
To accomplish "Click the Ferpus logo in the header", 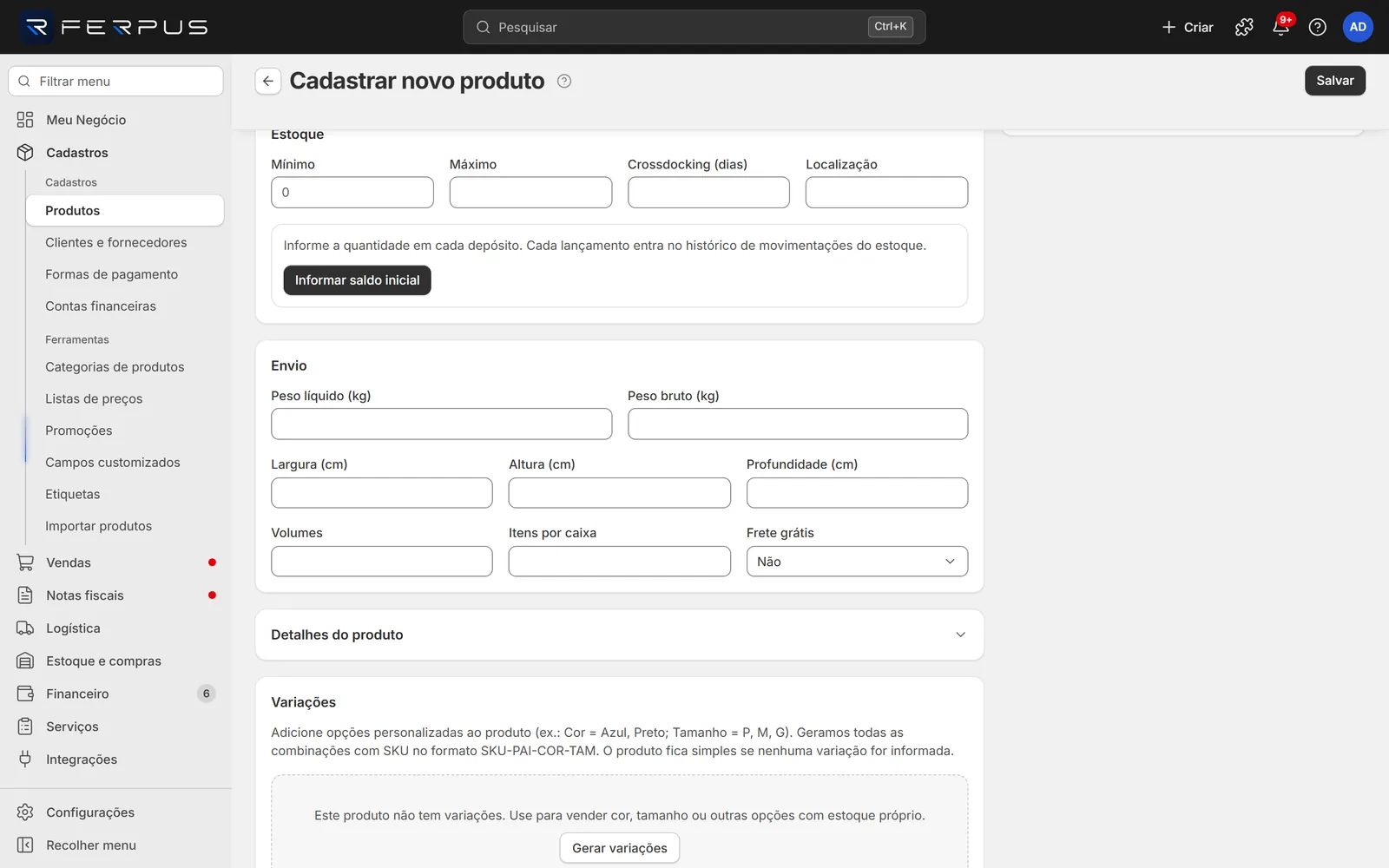I will (115, 27).
